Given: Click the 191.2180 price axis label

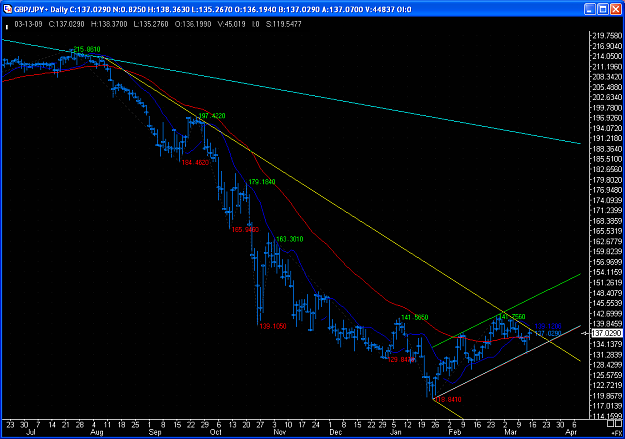Looking at the screenshot, I should click(607, 138).
